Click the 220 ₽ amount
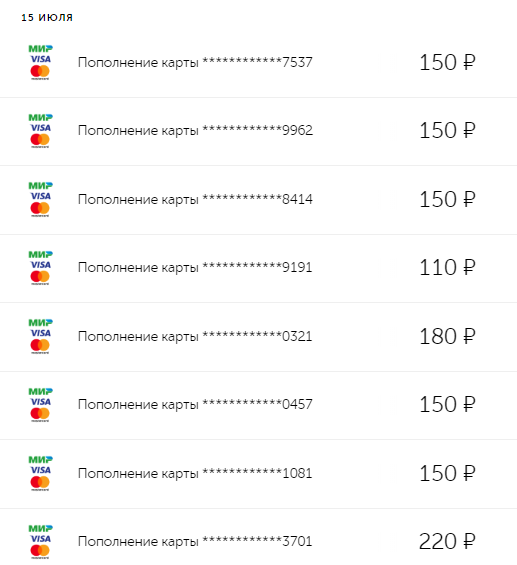 [x=447, y=541]
